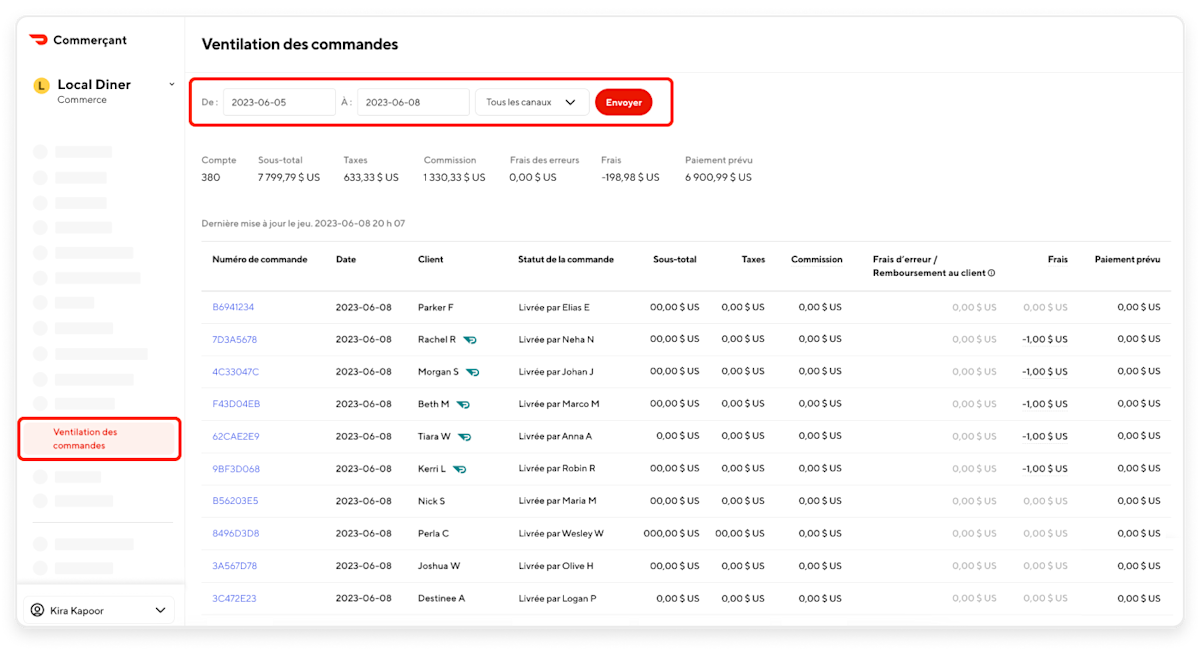
Task: Click status Livrée par Anna A
Action: [555, 437]
